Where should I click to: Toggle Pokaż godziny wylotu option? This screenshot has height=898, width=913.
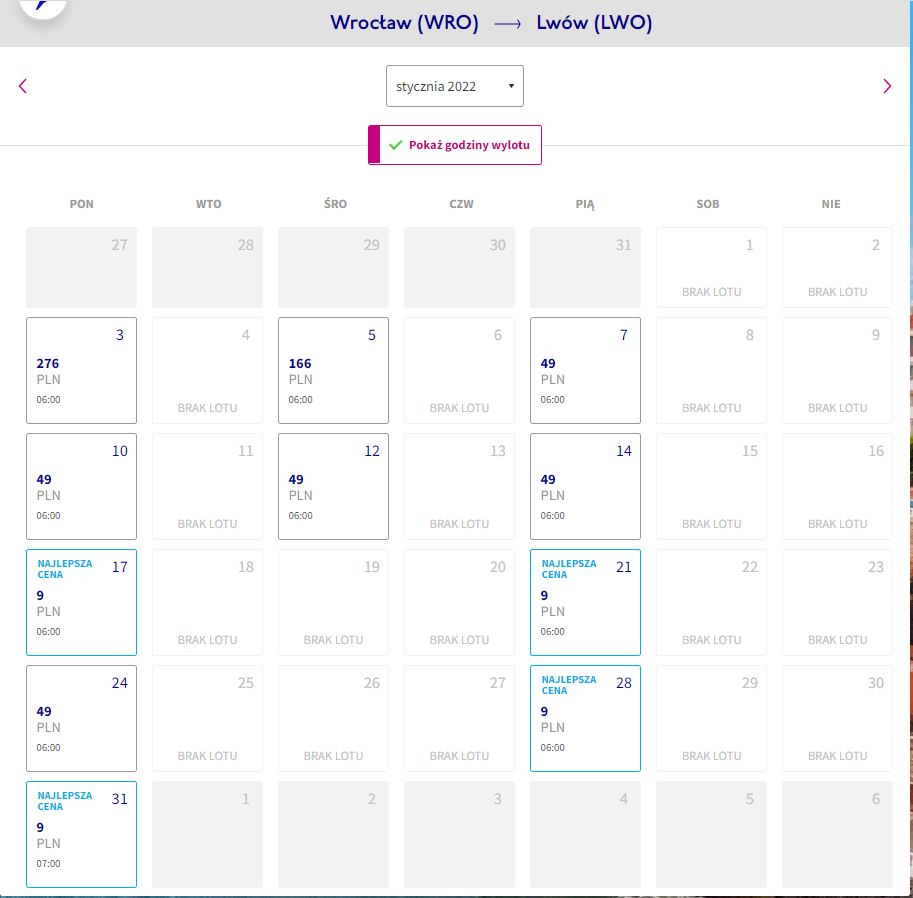point(455,145)
